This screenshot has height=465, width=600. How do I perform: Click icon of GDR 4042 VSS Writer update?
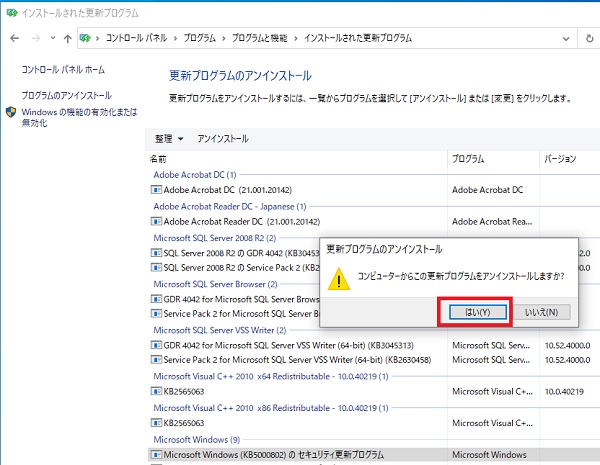pos(156,346)
